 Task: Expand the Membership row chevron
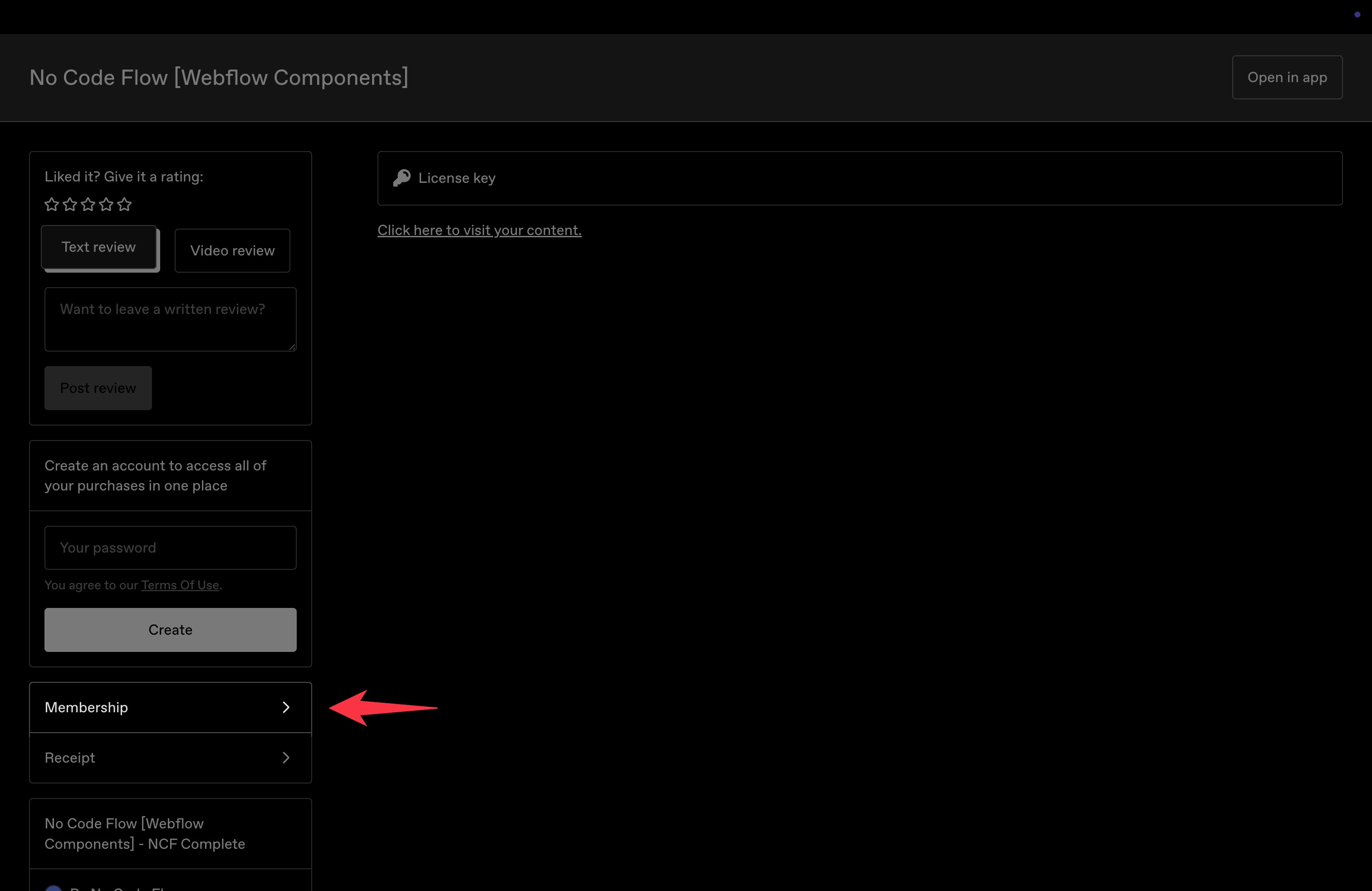coord(286,707)
